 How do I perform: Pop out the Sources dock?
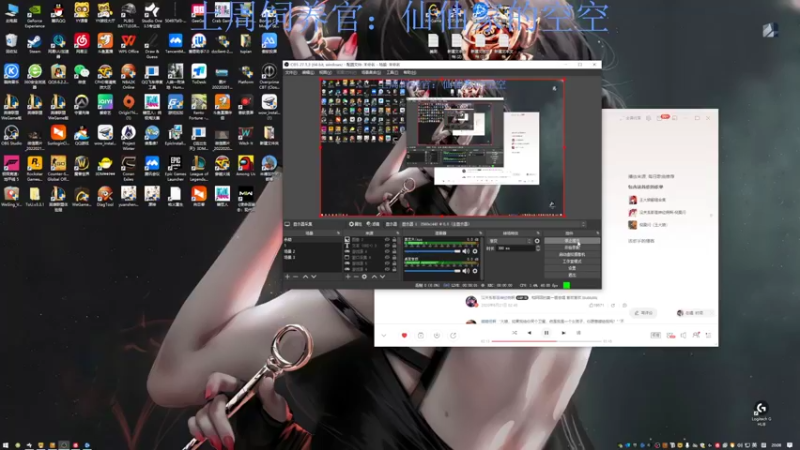point(397,233)
